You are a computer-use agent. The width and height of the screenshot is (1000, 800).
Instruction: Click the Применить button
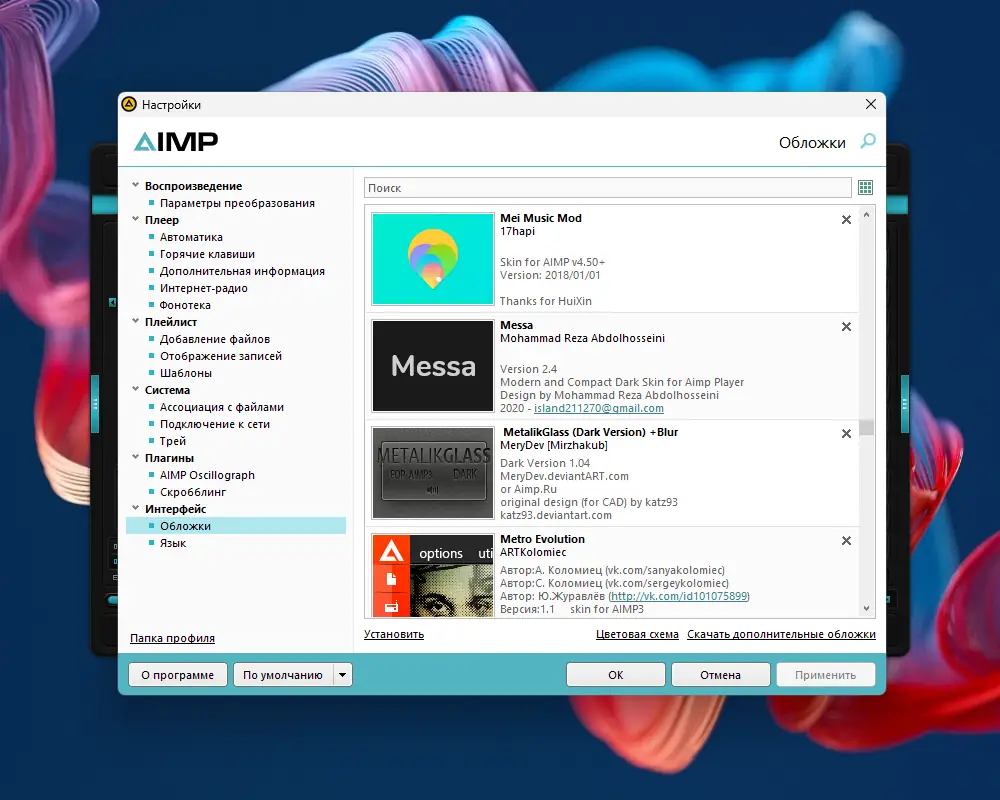825,675
